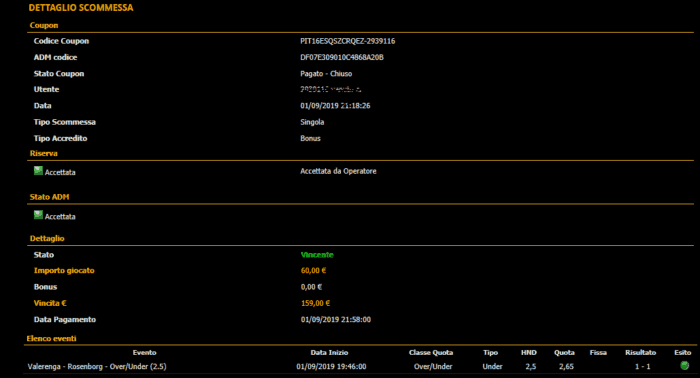Click the event start 01/09/2019 19:46:00
This screenshot has width=700, height=378.
pos(331,366)
